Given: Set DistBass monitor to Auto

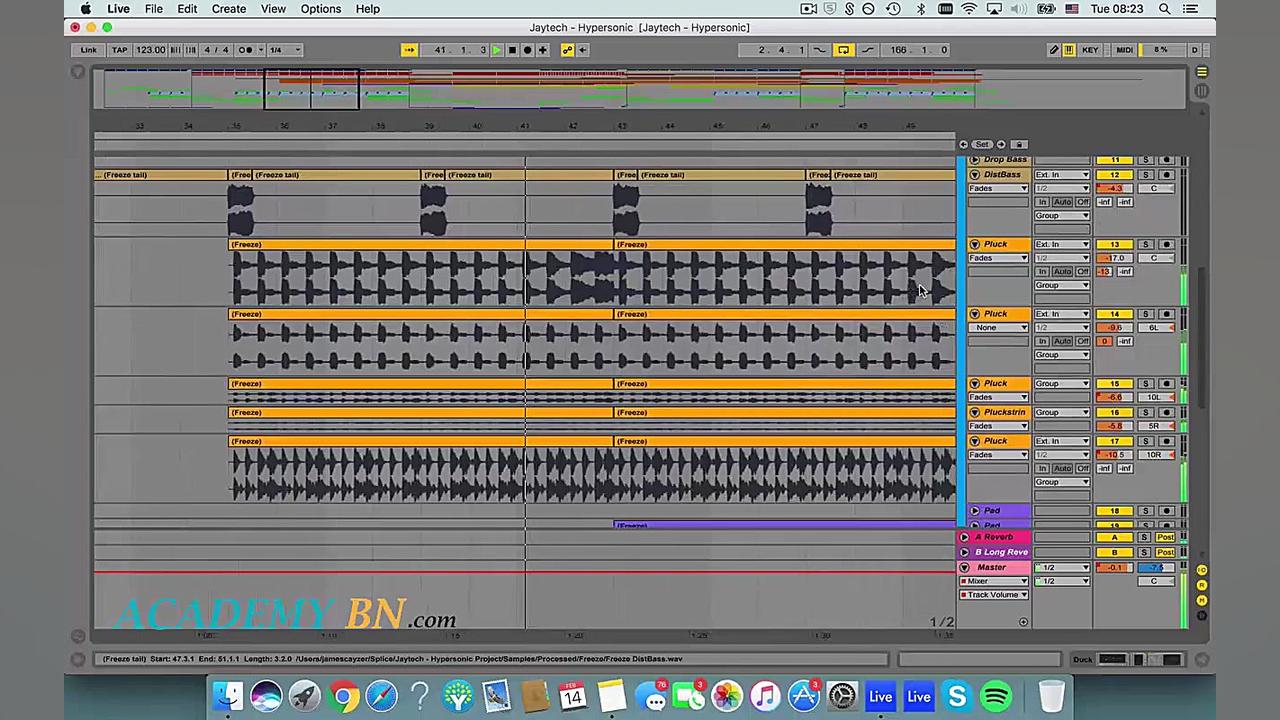Looking at the screenshot, I should click(1062, 202).
